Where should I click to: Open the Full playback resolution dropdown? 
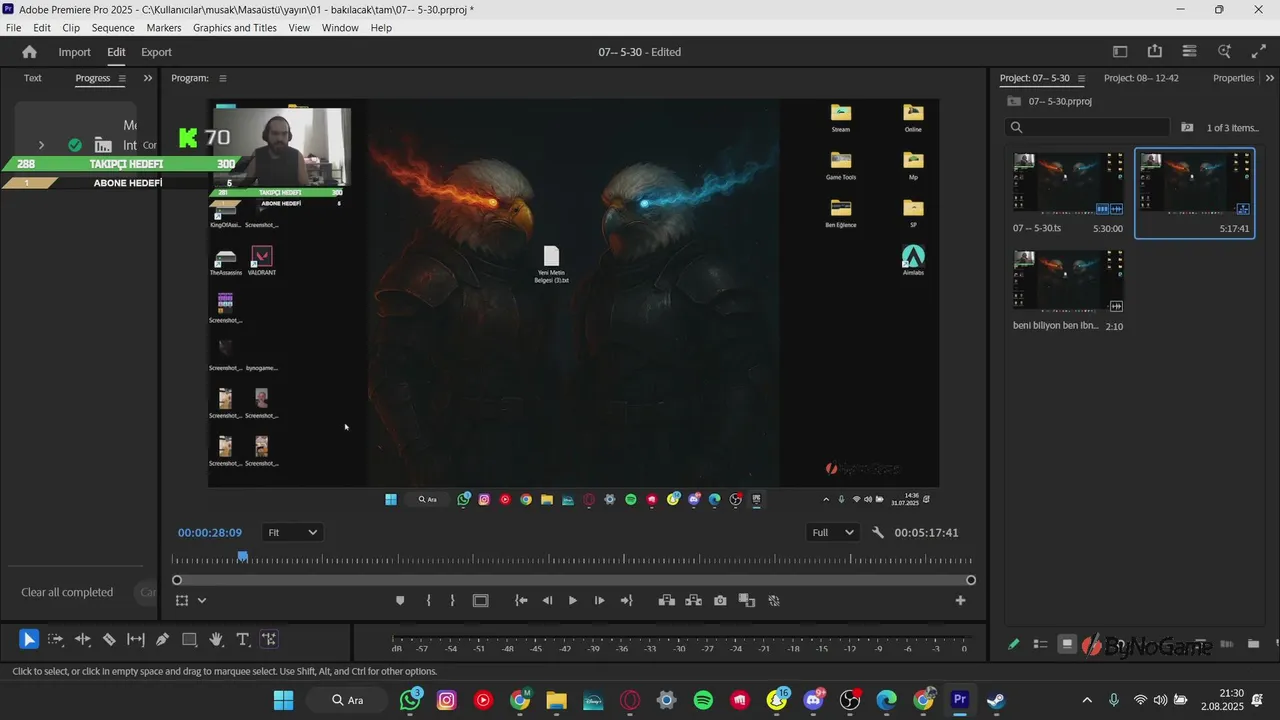833,533
